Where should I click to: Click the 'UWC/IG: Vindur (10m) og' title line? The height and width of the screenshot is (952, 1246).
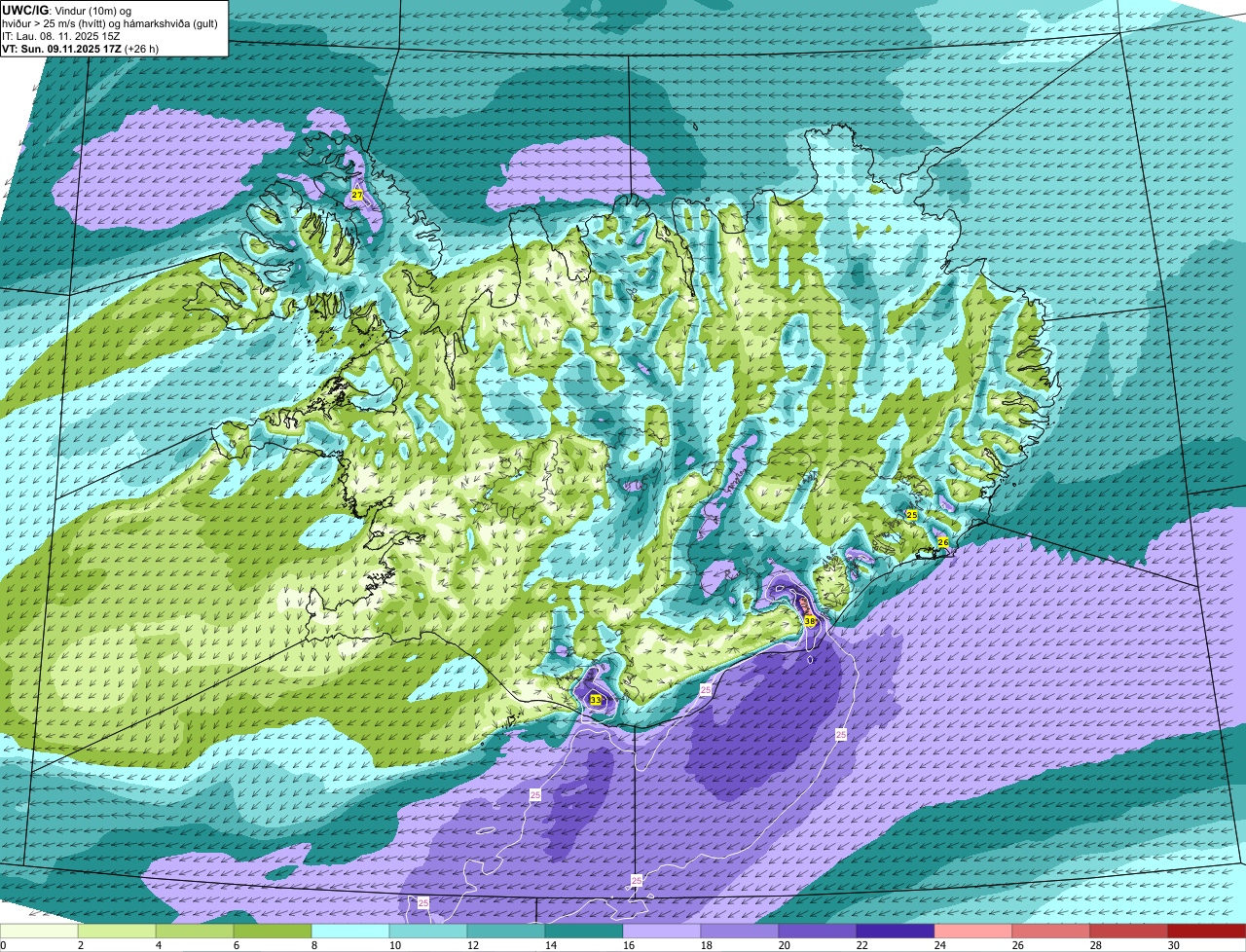tap(66, 10)
